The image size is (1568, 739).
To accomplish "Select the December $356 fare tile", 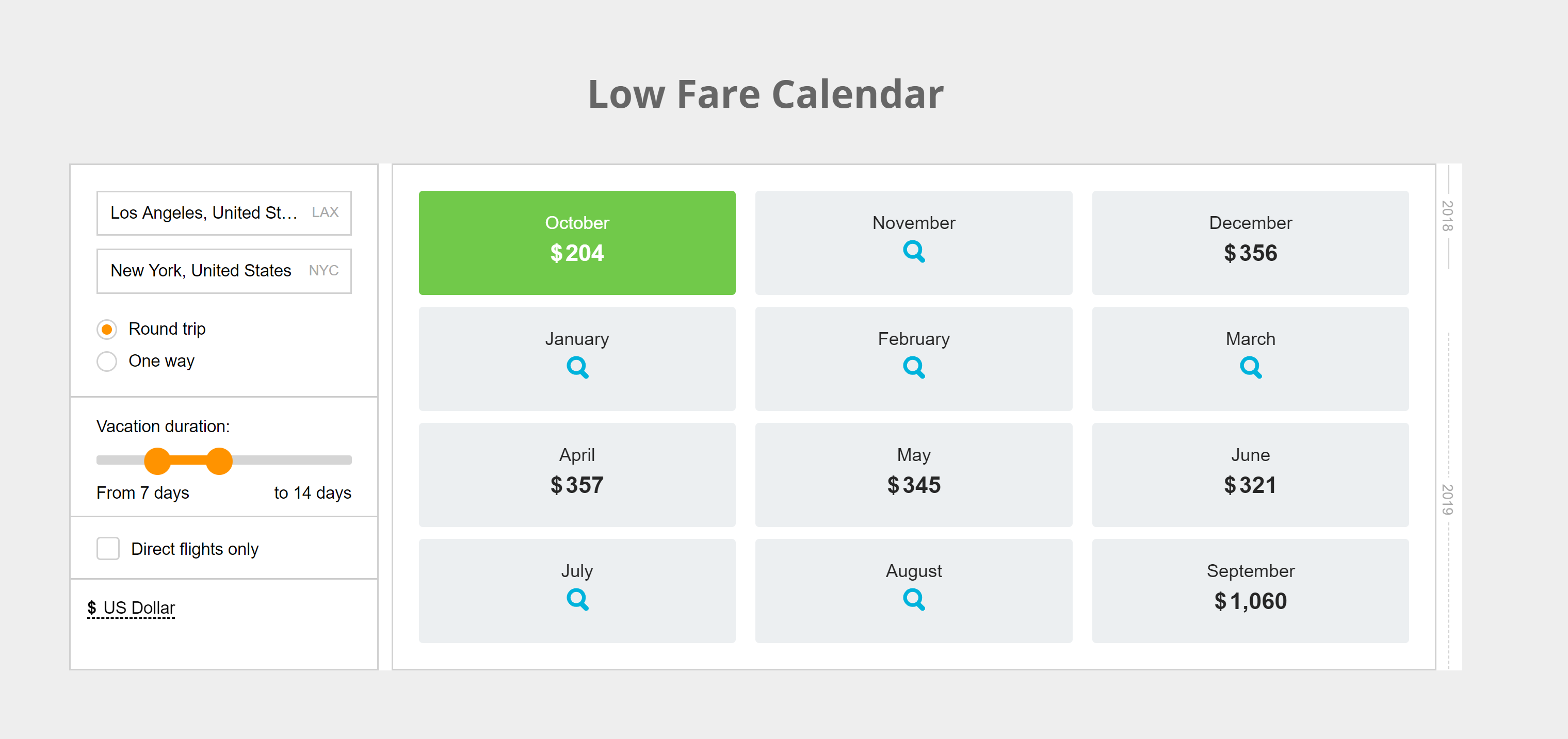I will pyautogui.click(x=1250, y=243).
